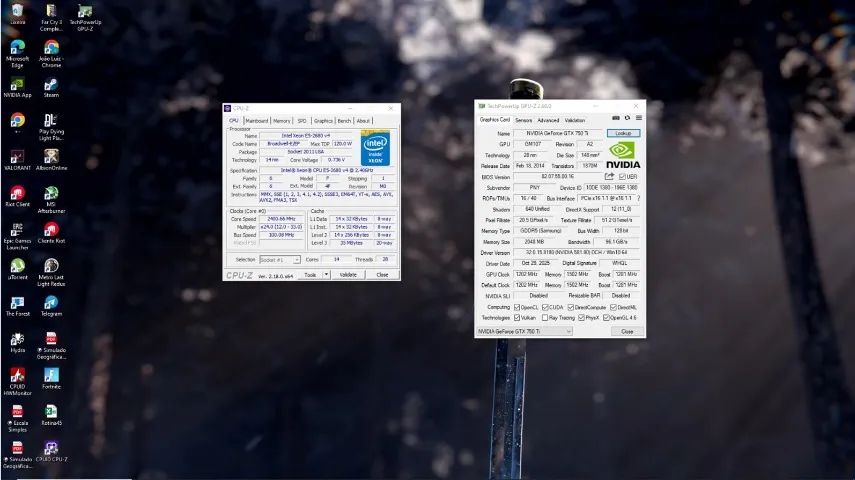The image size is (855, 480).
Task: Select the Graphics Card tab in GPU-Z
Action: click(x=495, y=119)
